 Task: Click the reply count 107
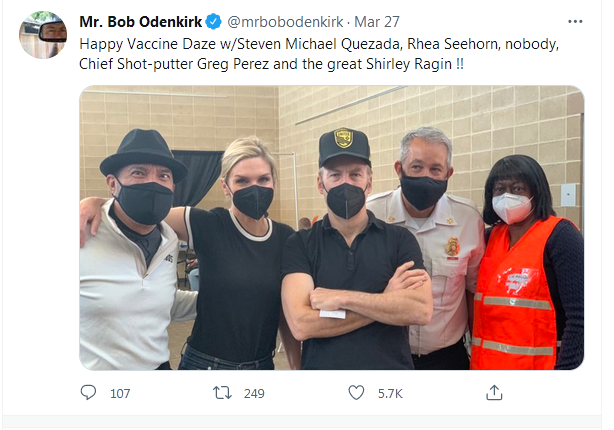[x=120, y=394]
